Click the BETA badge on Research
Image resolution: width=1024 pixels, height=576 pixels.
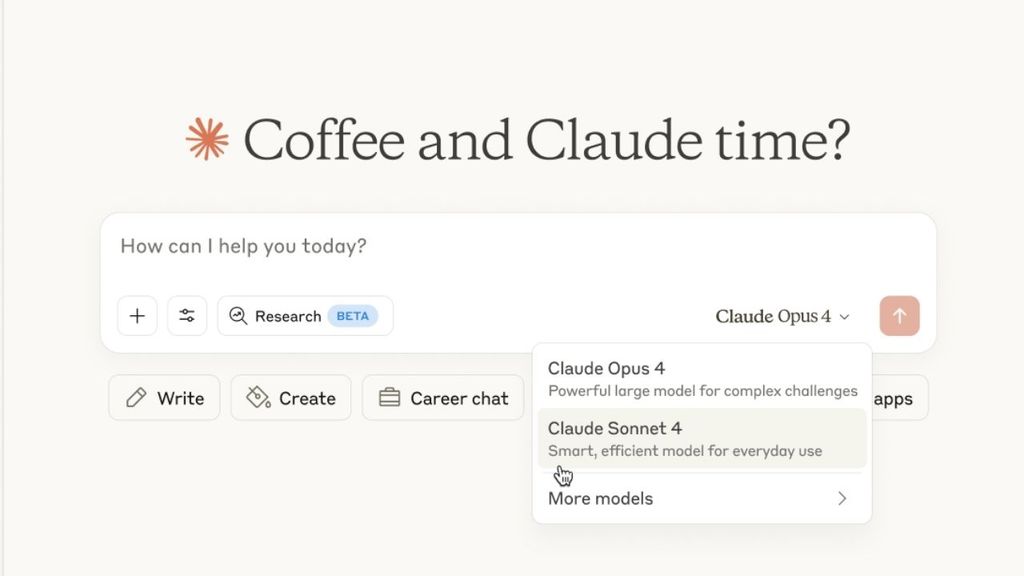click(x=352, y=316)
